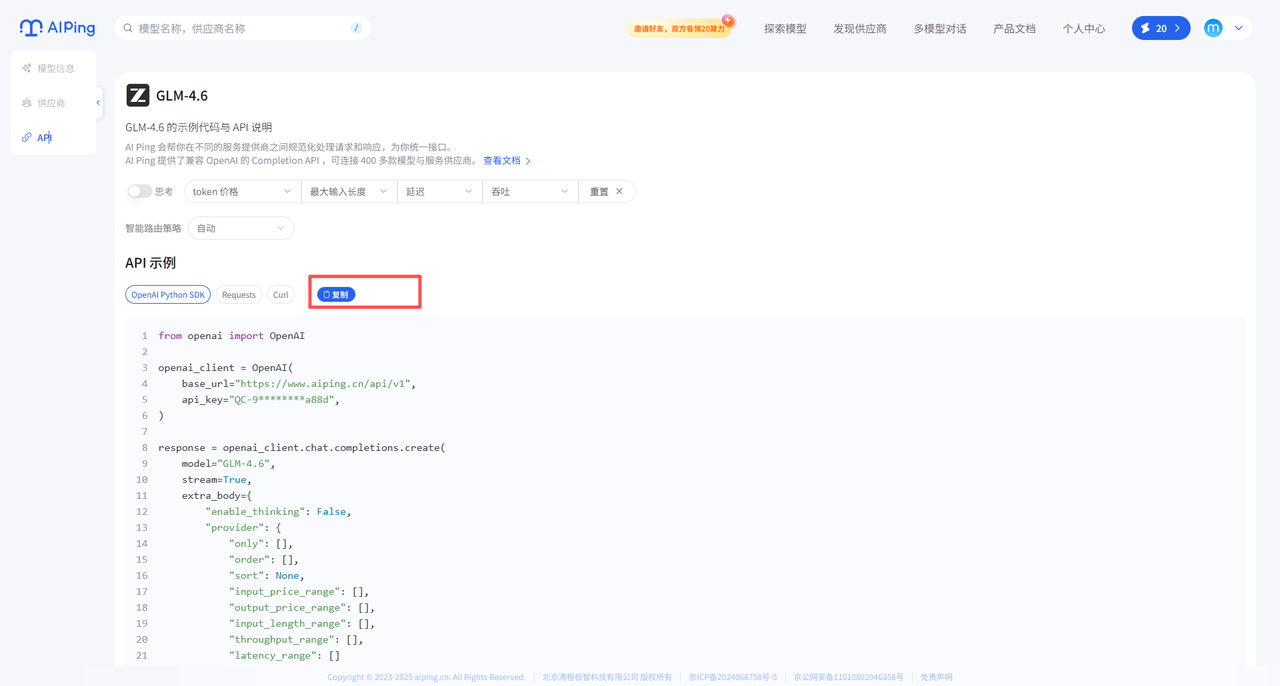
Task: Open the 延迟 dropdown
Action: click(440, 191)
